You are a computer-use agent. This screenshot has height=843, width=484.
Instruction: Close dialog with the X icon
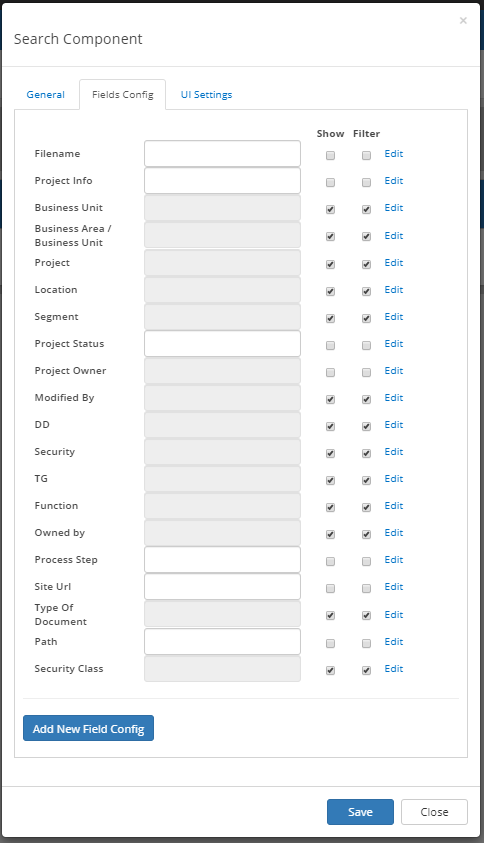(x=463, y=20)
